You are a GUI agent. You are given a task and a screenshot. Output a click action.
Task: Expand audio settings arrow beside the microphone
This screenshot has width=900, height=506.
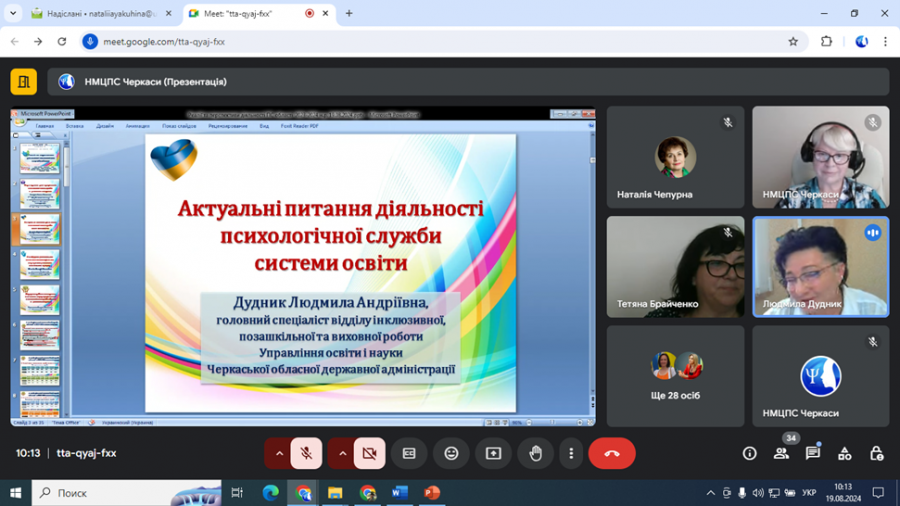click(279, 453)
